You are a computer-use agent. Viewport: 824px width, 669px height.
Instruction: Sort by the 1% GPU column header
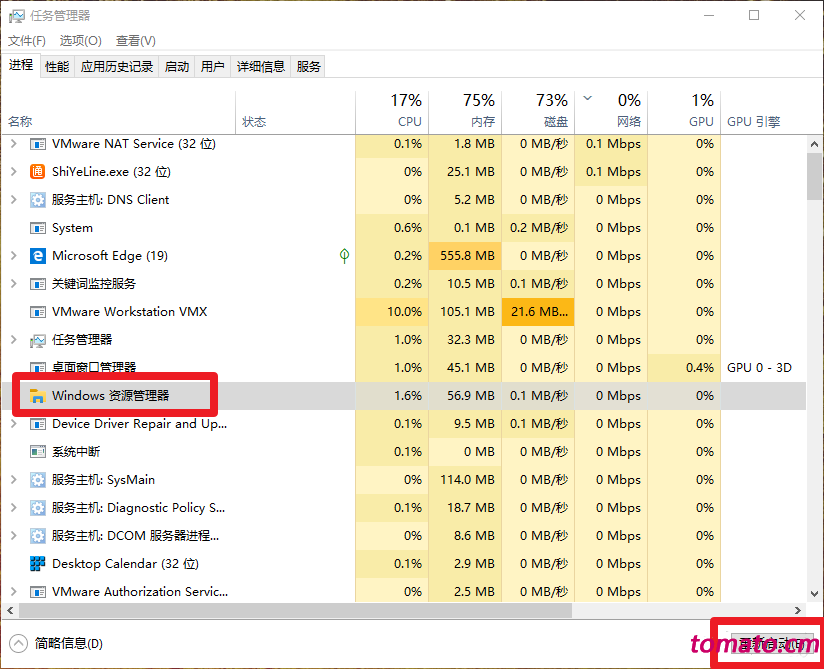pyautogui.click(x=684, y=112)
